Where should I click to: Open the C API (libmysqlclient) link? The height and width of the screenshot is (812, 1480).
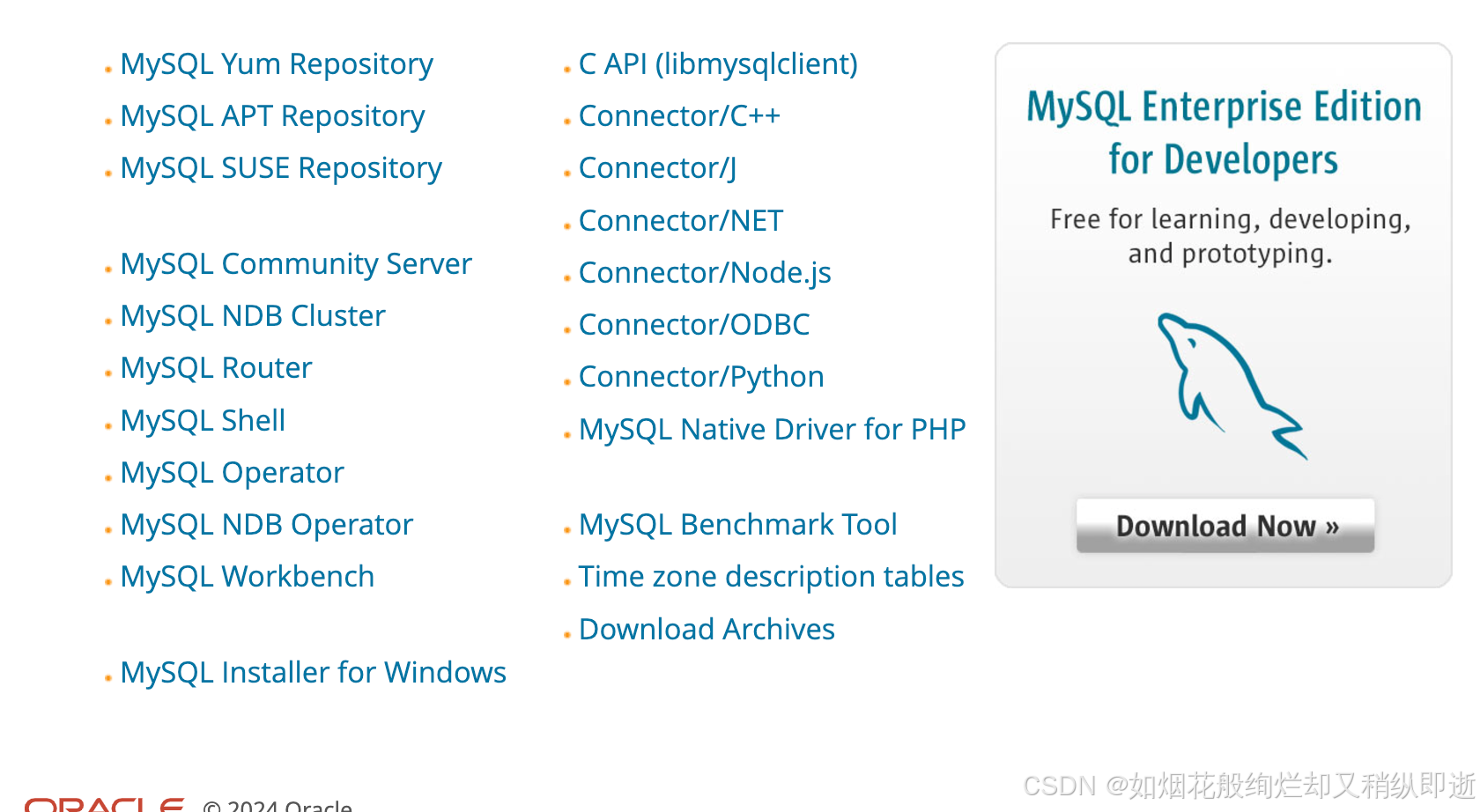718,64
